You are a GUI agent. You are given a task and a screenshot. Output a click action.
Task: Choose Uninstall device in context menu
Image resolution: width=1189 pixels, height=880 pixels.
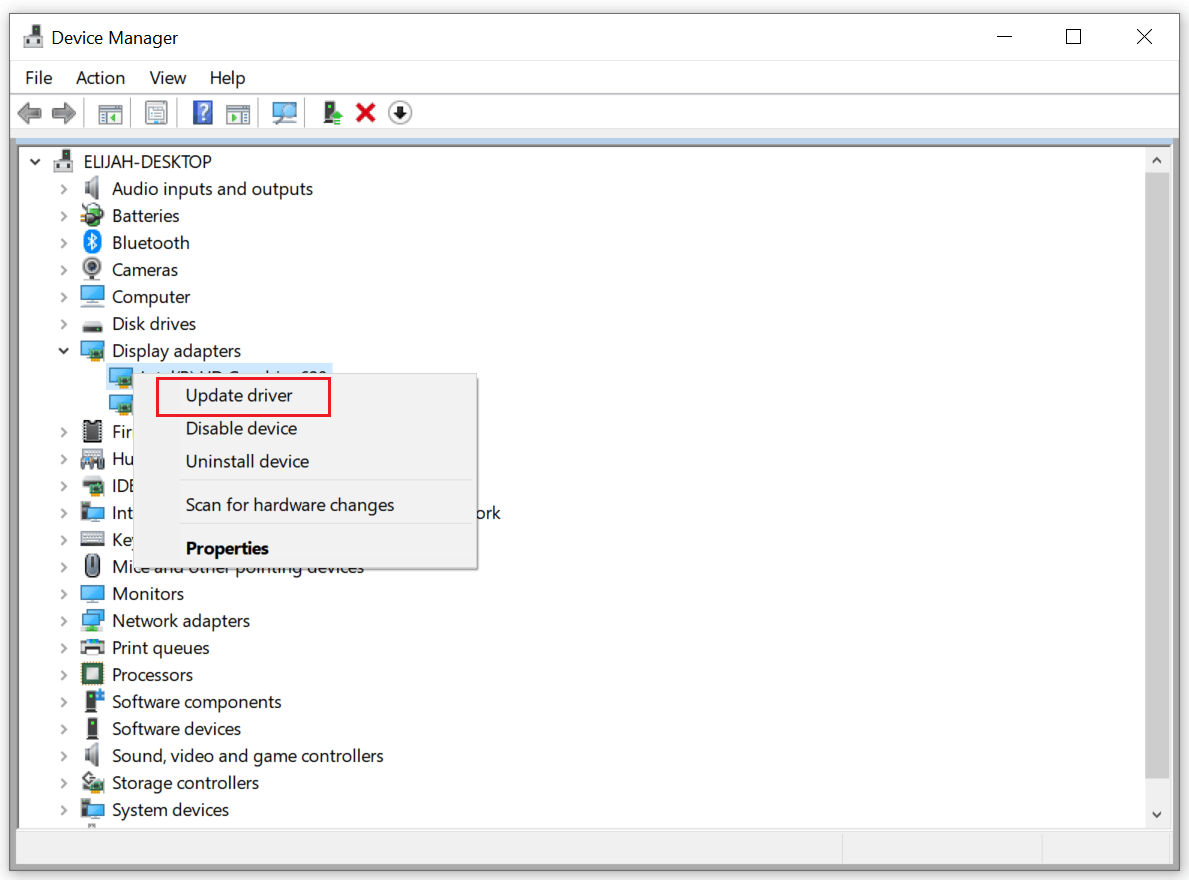[247, 462]
